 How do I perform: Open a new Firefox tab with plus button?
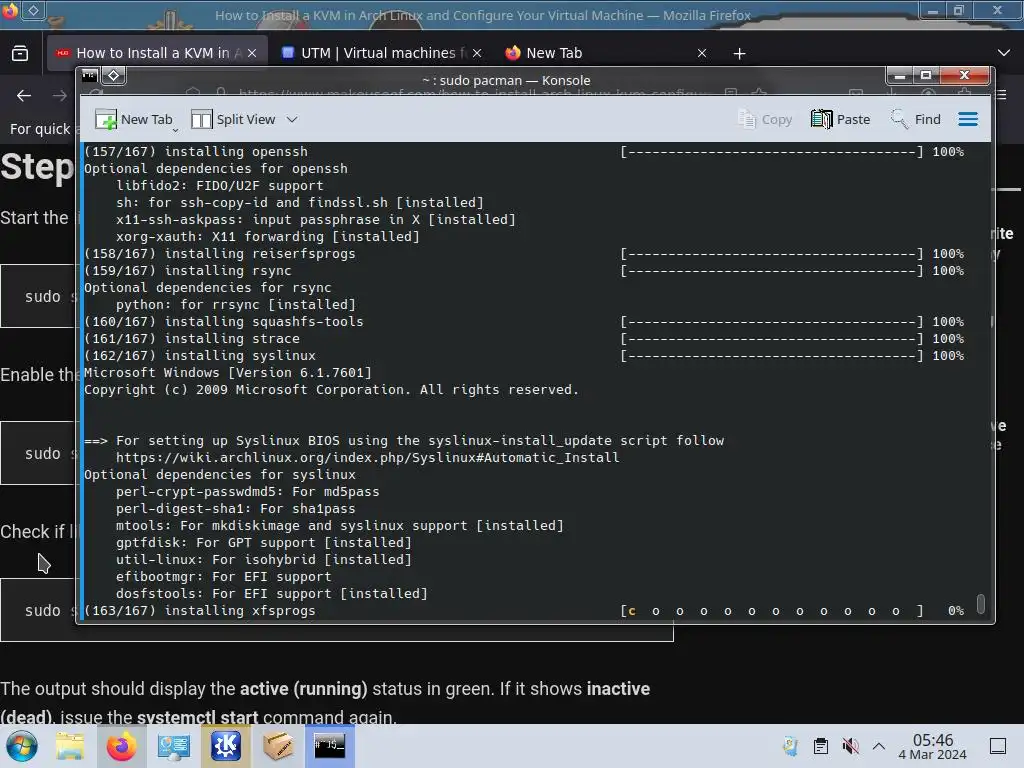739,54
